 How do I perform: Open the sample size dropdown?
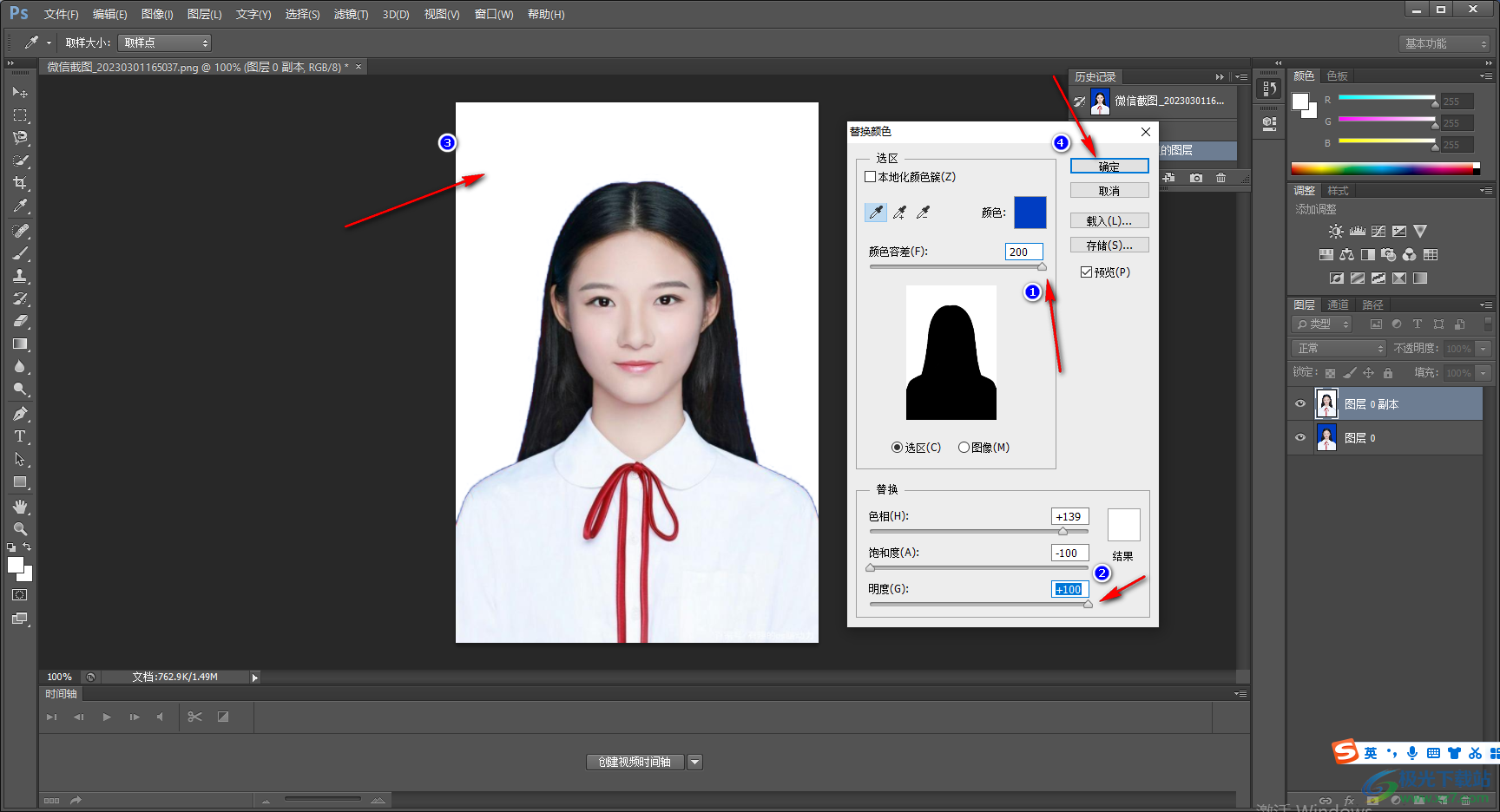pos(165,43)
